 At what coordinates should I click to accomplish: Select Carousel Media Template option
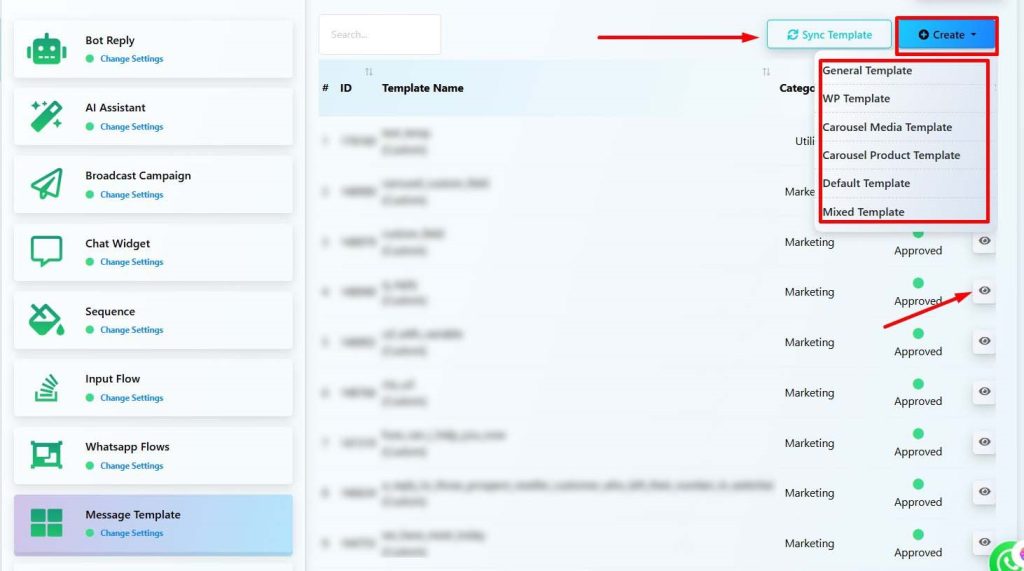click(887, 127)
